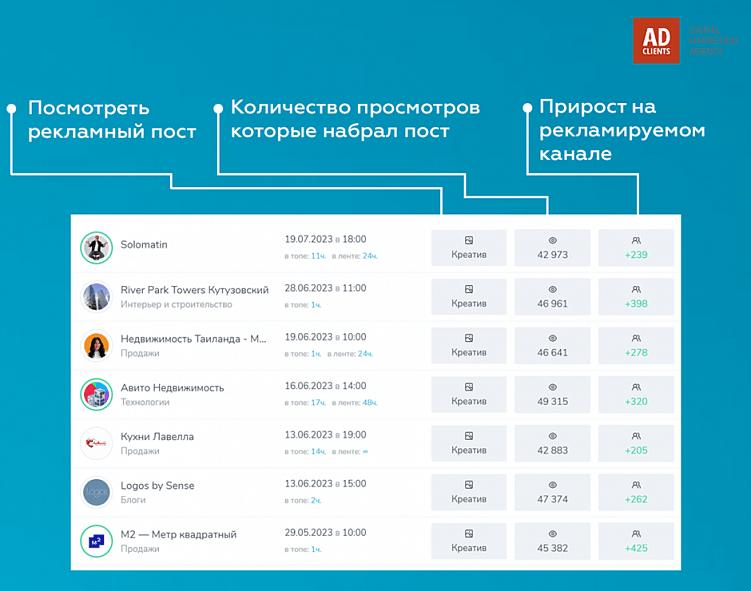
Task: Click 'в топе: 17ч.' in Авито row
Action: 305,402
